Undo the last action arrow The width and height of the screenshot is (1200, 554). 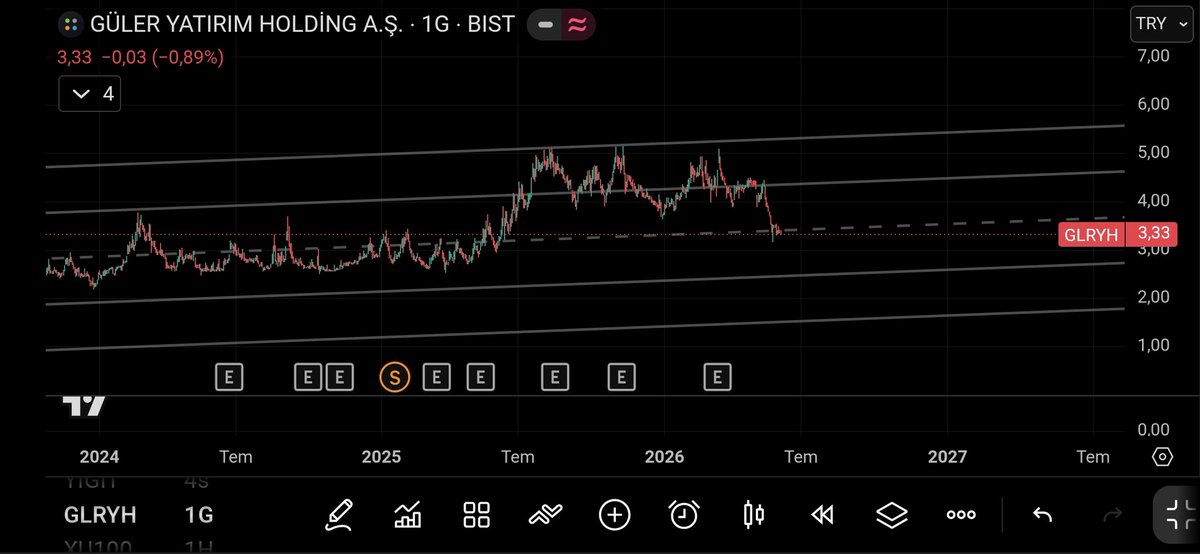pyautogui.click(x=1042, y=515)
